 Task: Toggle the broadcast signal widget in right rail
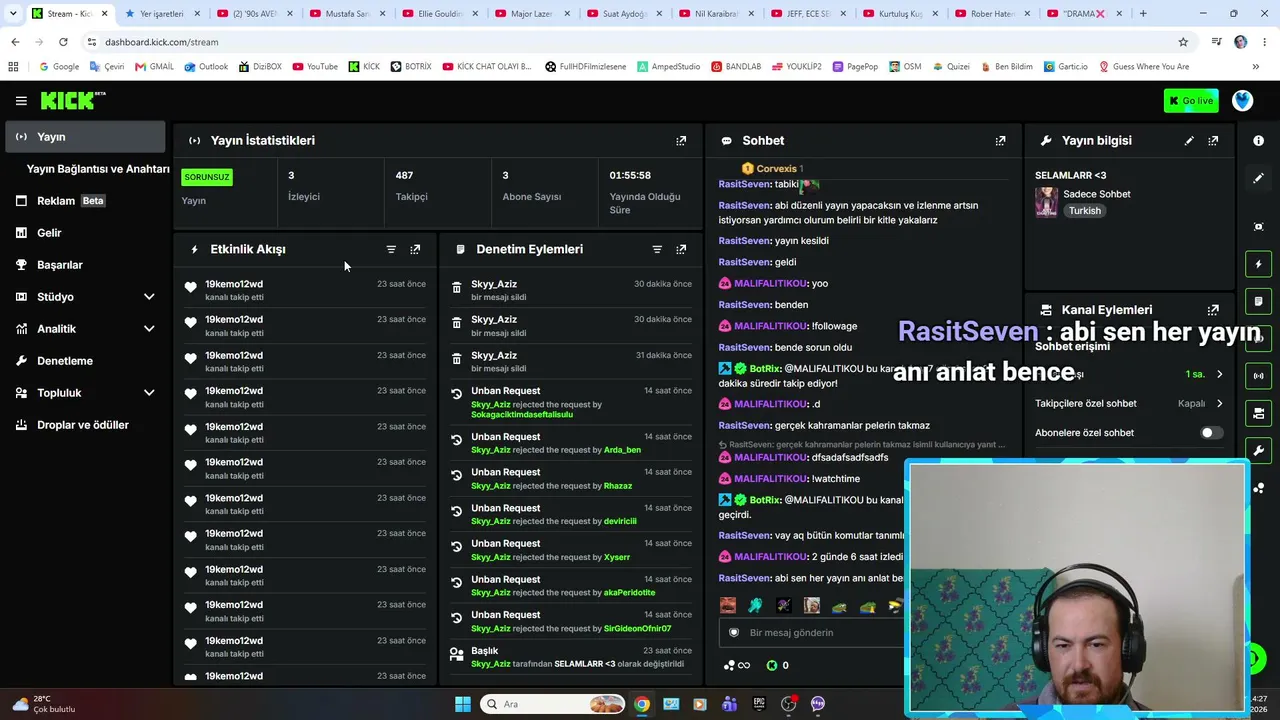pyautogui.click(x=1258, y=376)
